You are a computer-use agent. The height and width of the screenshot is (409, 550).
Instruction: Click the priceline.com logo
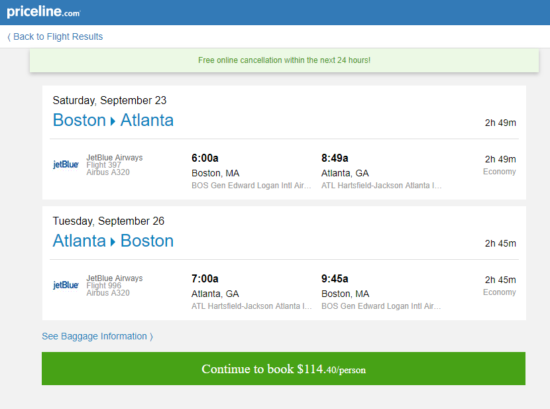click(43, 12)
